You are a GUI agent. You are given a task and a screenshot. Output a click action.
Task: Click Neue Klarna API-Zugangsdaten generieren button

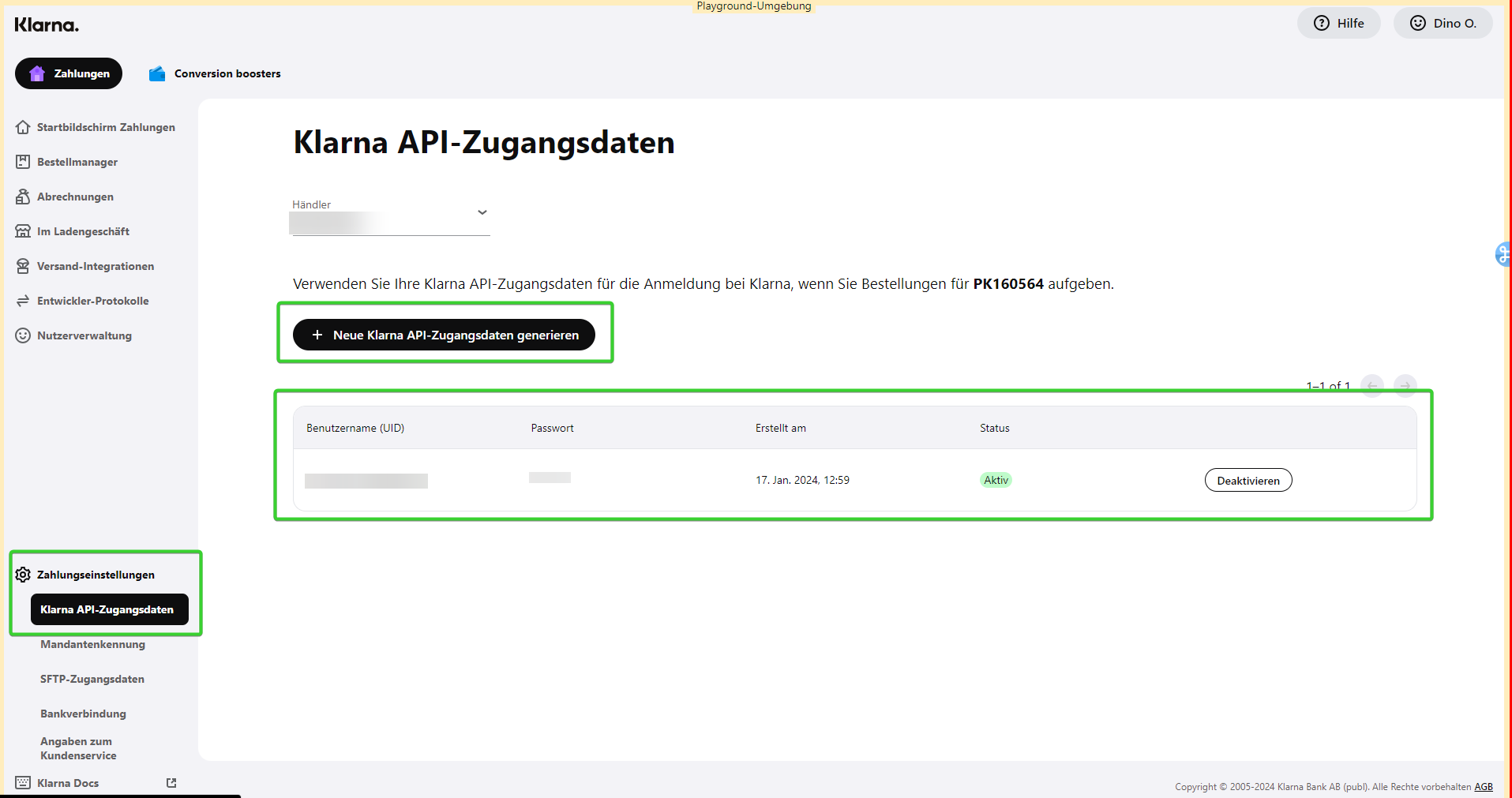point(444,335)
